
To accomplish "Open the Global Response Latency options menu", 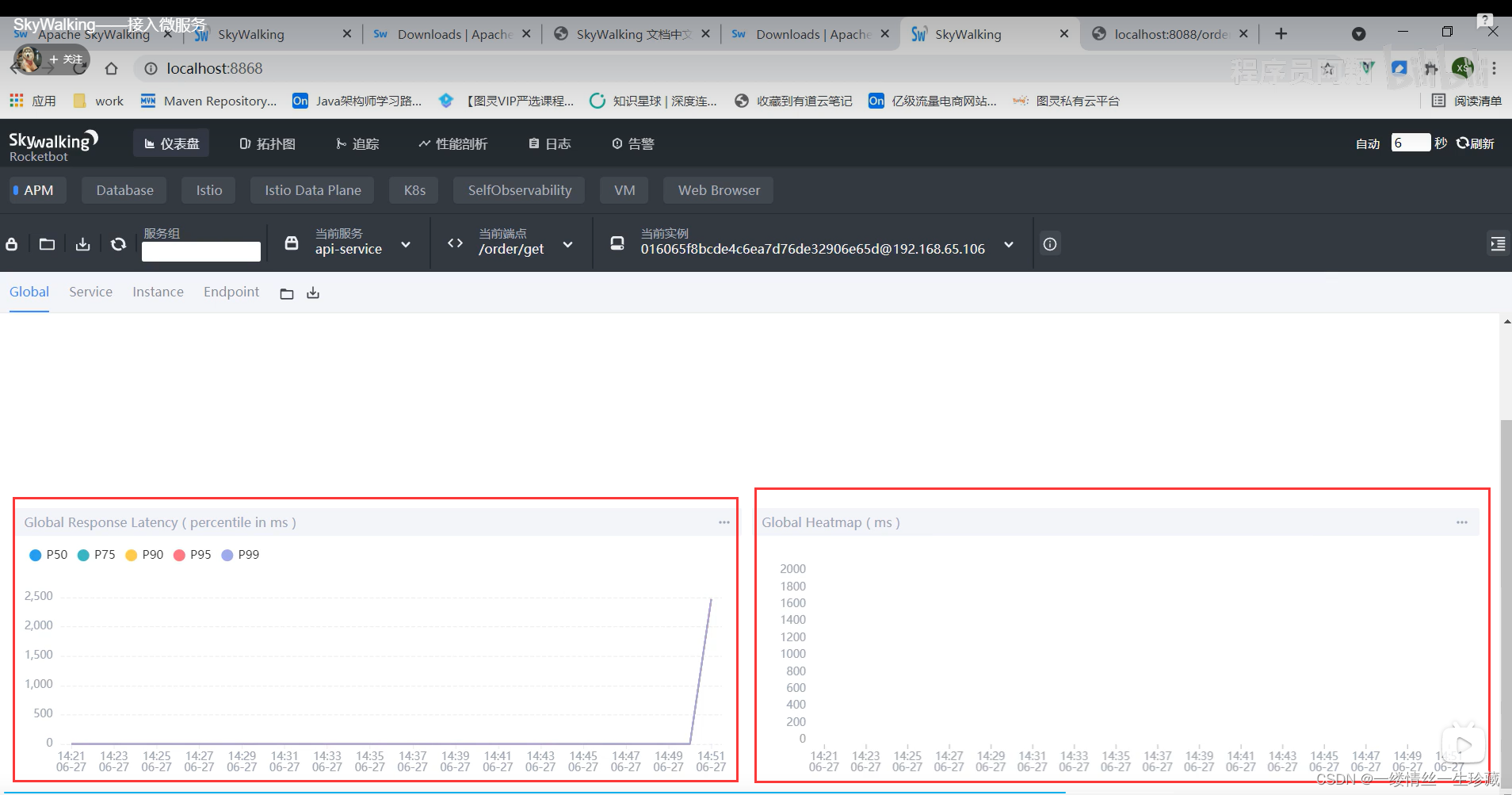I will [x=724, y=522].
